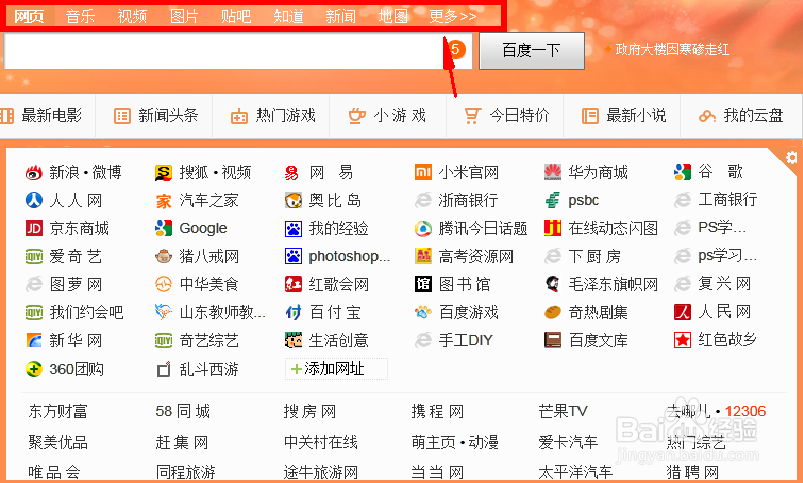Switch to the 新闻 tab
This screenshot has height=483, width=803.
pyautogui.click(x=341, y=16)
